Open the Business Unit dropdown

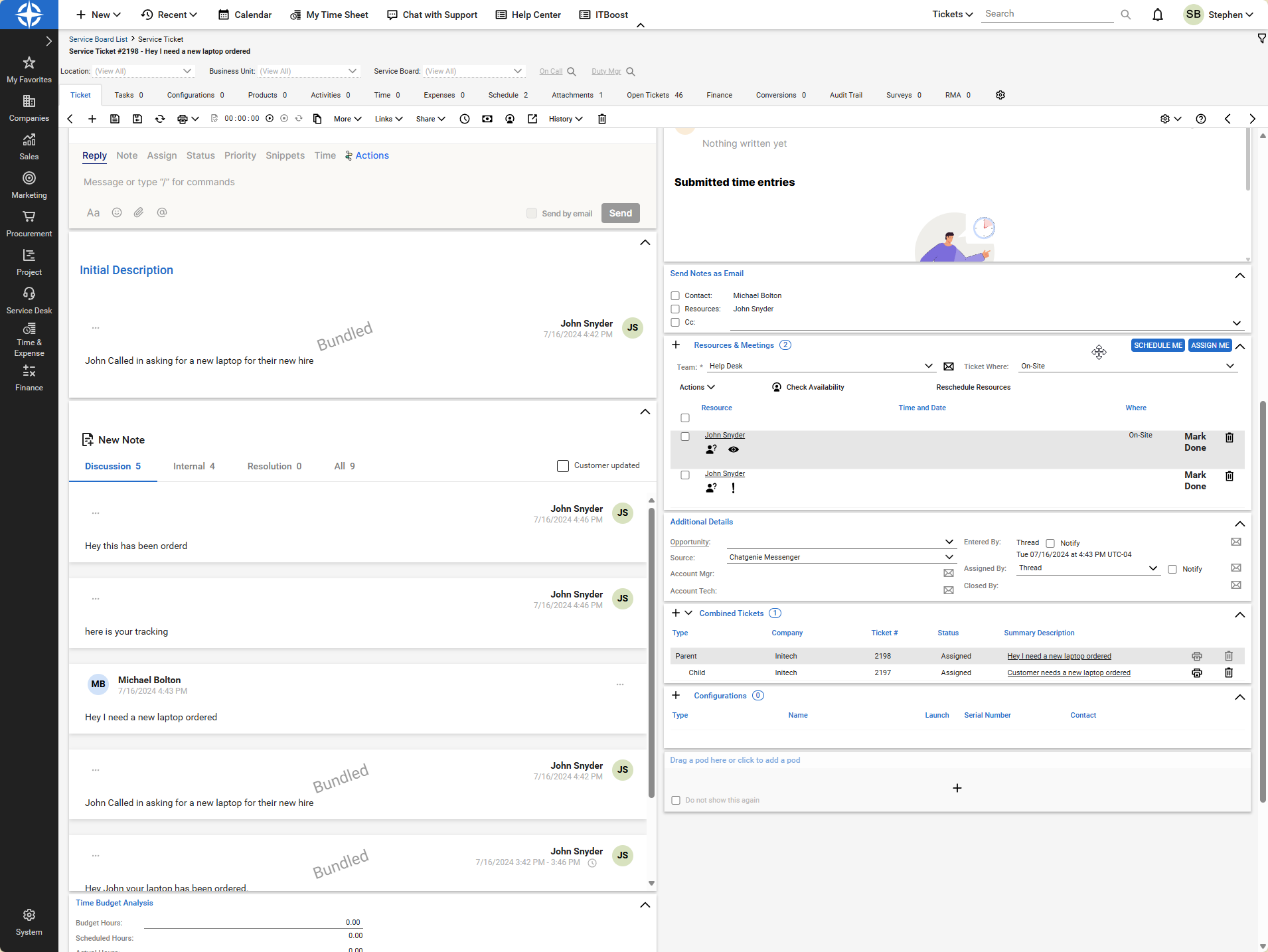pyautogui.click(x=309, y=71)
